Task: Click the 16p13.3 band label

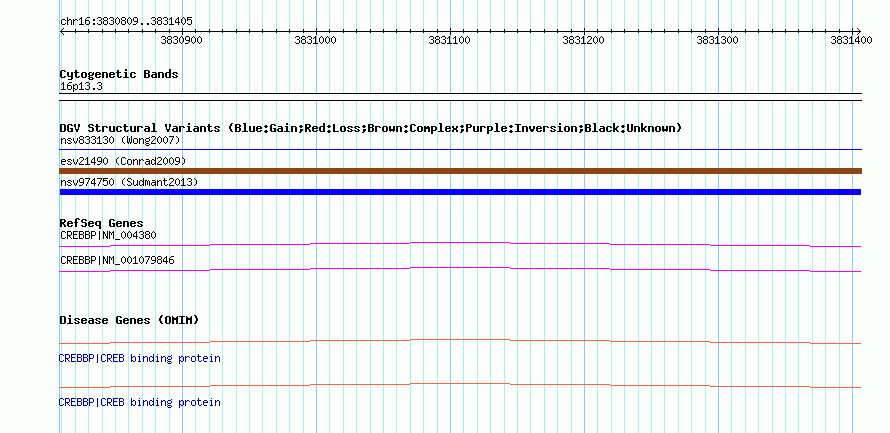Action: coord(81,87)
